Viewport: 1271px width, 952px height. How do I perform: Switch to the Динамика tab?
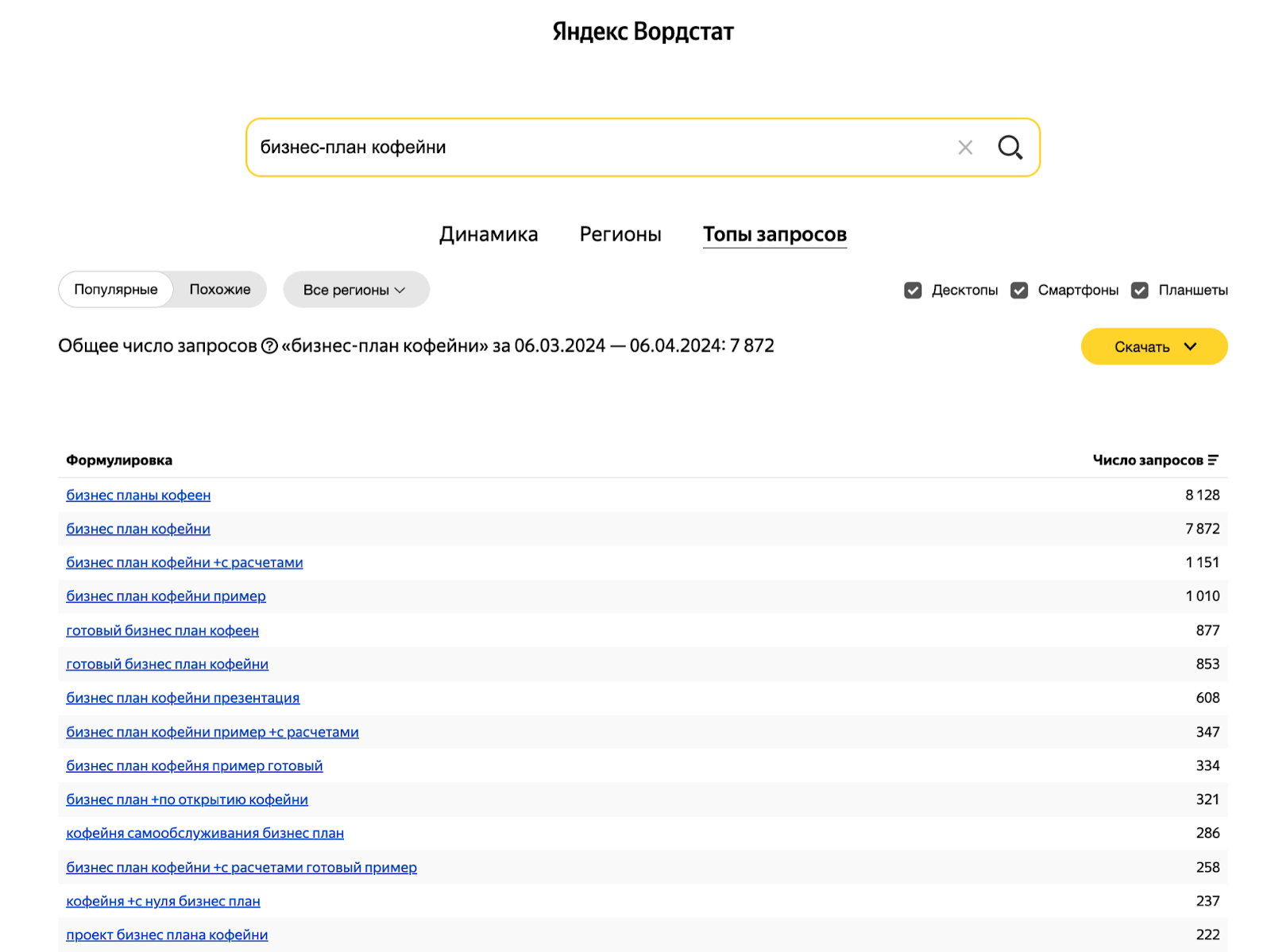coord(489,234)
